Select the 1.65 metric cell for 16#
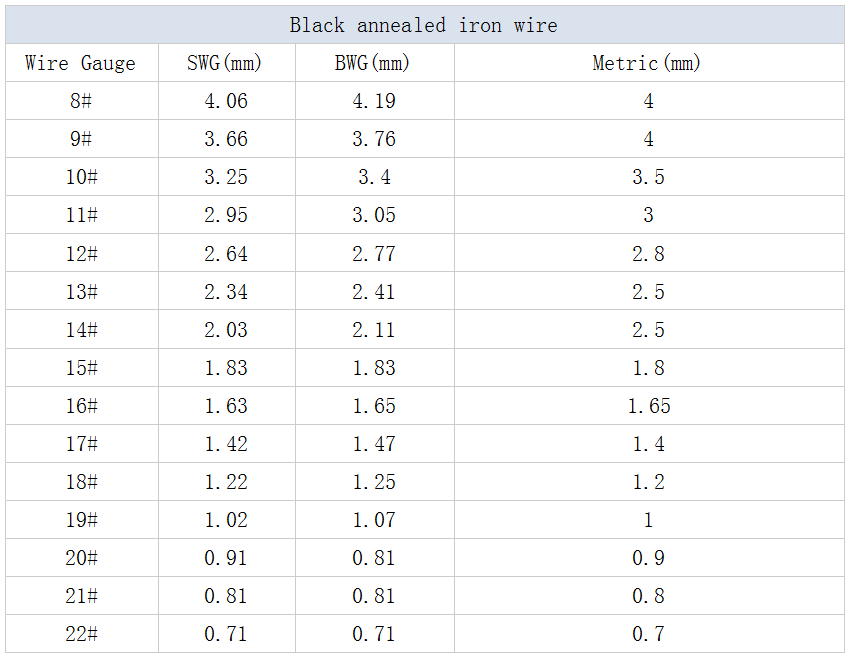The height and width of the screenshot is (660, 850). [648, 406]
